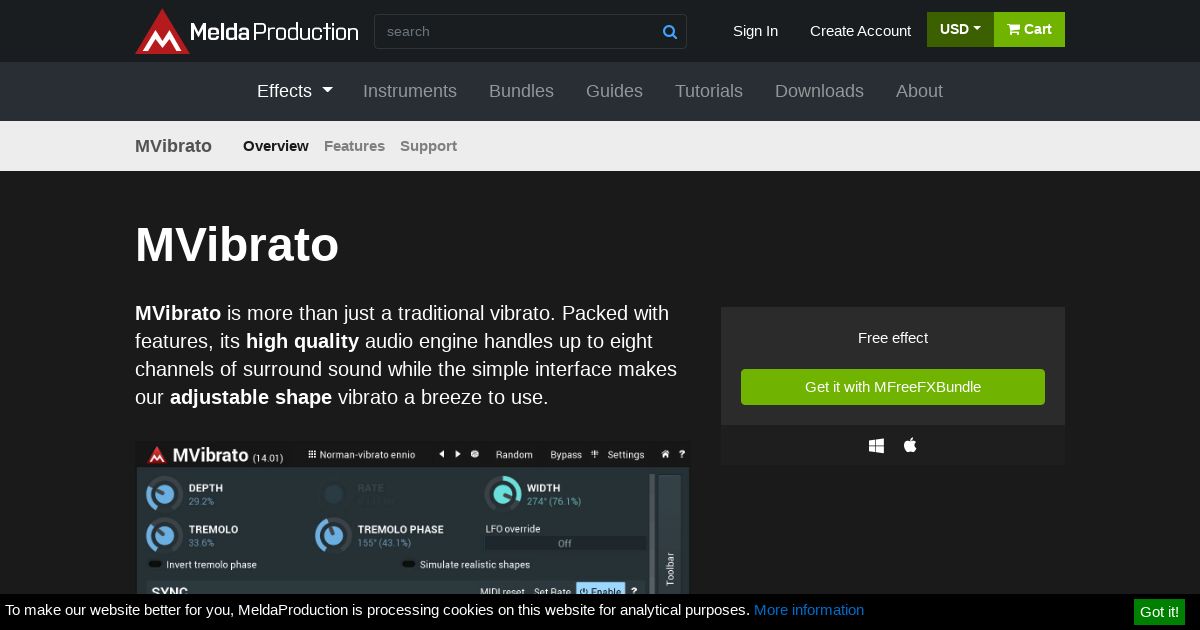Click the MVibrato product title in the sub-navigation
The height and width of the screenshot is (630, 1200).
pos(173,146)
